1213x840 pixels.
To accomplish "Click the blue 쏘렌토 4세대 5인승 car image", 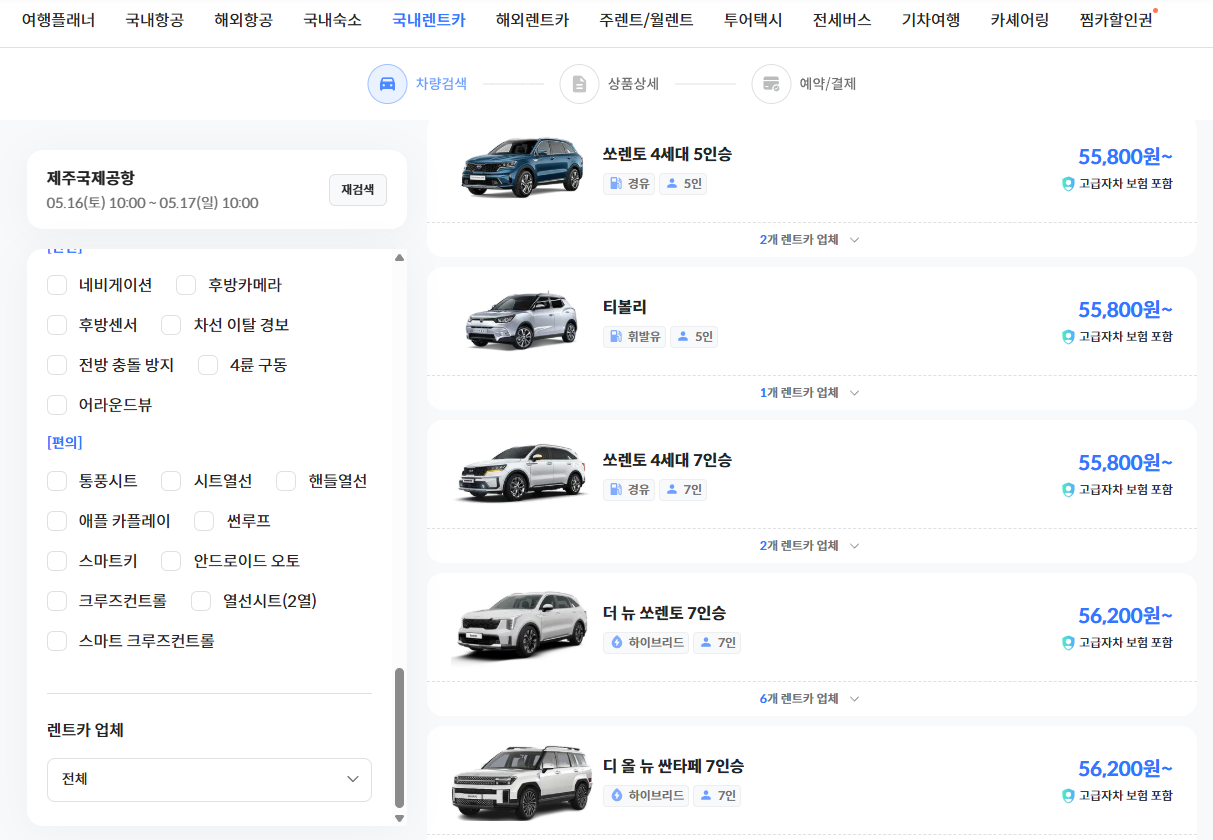I will click(x=522, y=166).
